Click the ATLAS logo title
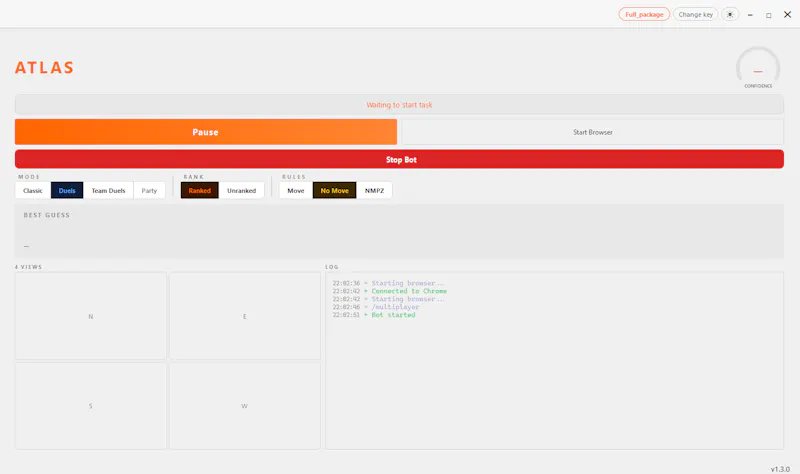Viewport: 800px width, 474px height. pyautogui.click(x=44, y=67)
